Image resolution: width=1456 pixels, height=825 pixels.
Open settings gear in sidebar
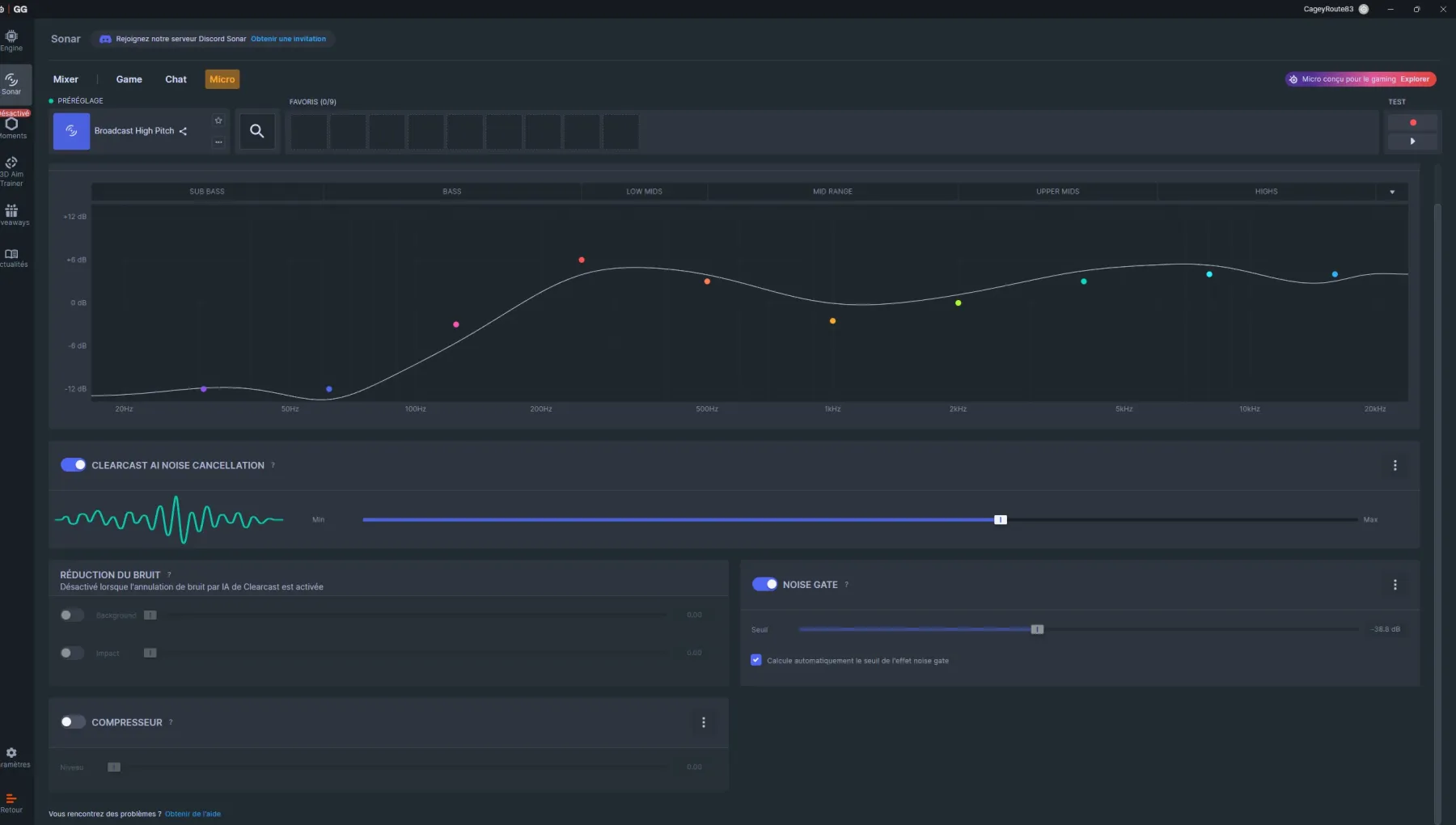11,754
